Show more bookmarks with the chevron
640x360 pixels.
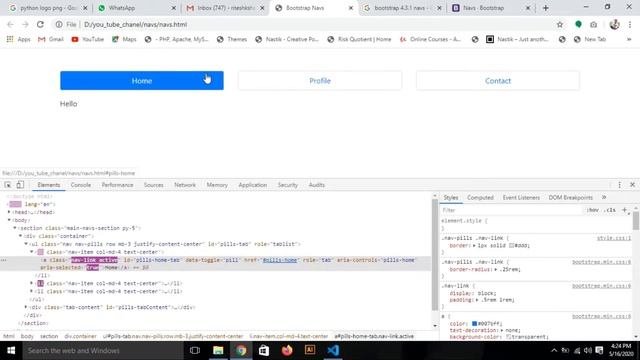(629, 39)
